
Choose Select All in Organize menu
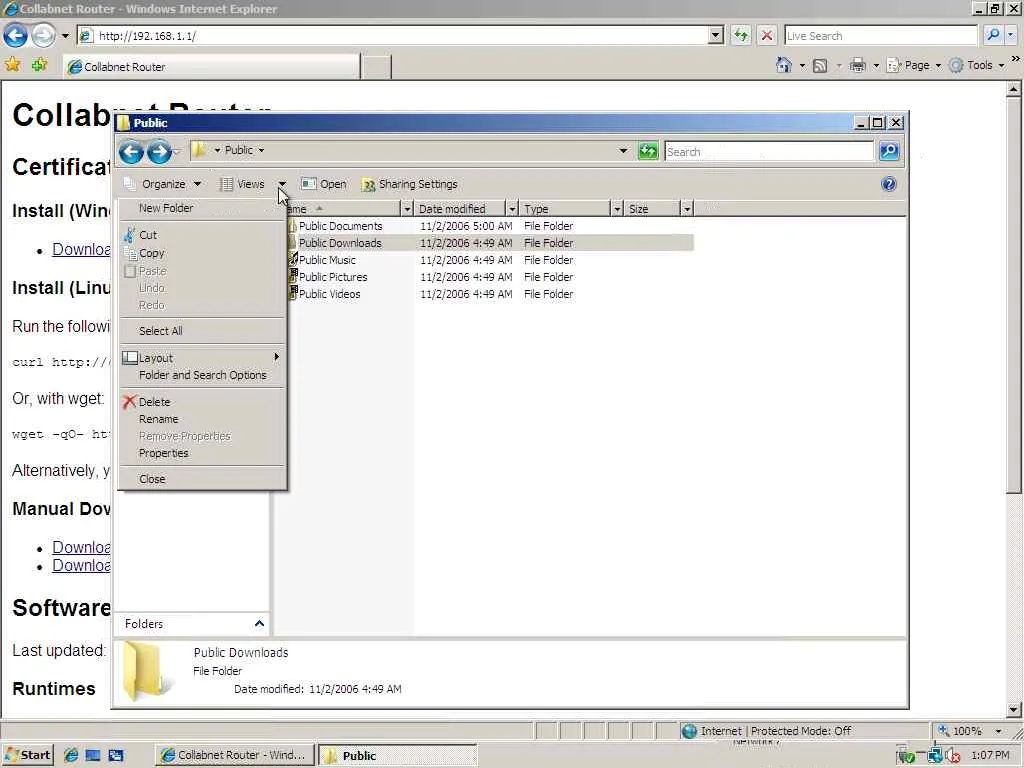click(x=202, y=331)
